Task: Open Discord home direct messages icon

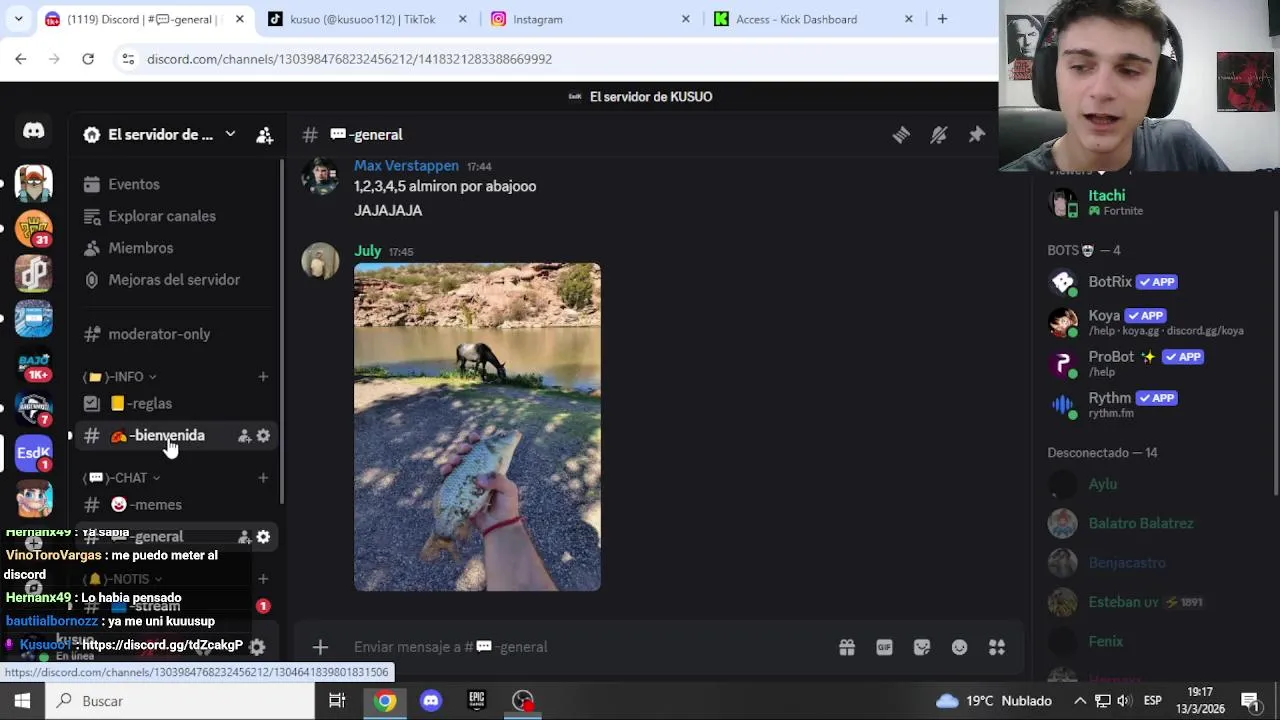Action: click(34, 131)
